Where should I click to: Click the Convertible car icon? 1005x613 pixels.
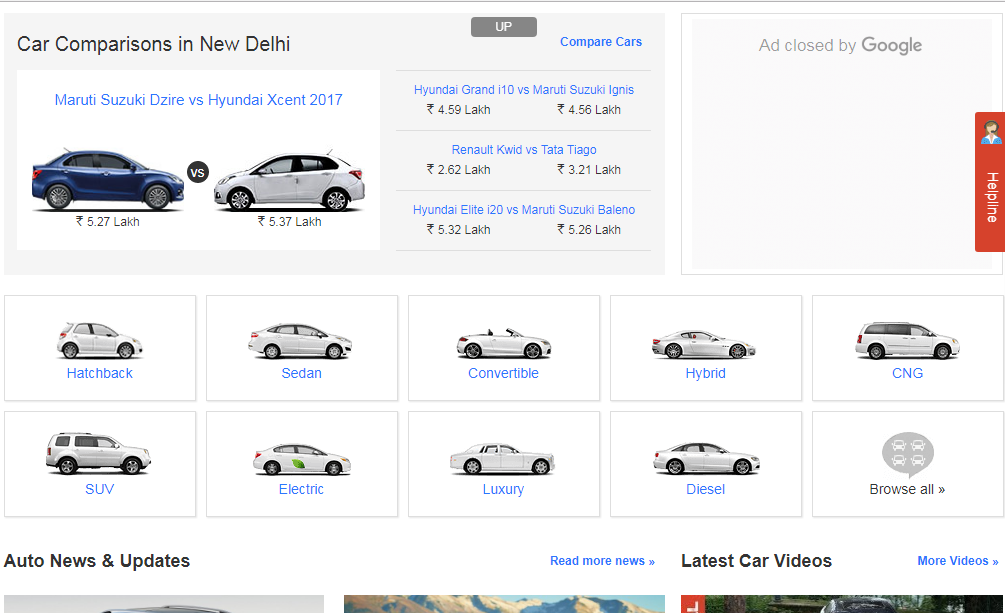click(503, 343)
